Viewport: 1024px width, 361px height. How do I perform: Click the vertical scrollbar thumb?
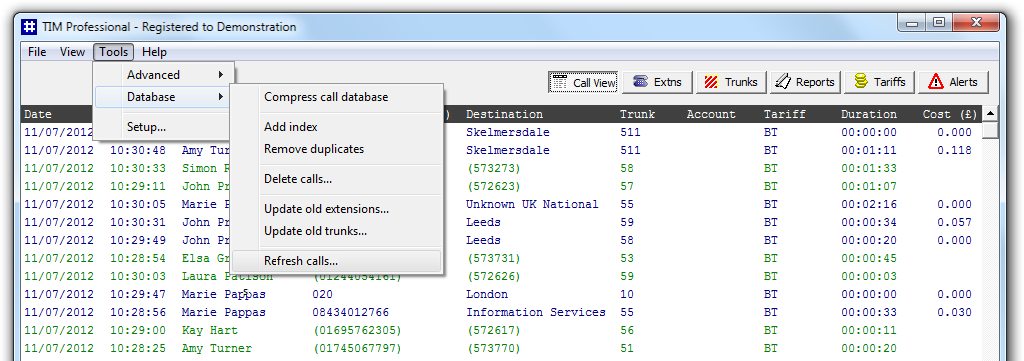tap(991, 130)
